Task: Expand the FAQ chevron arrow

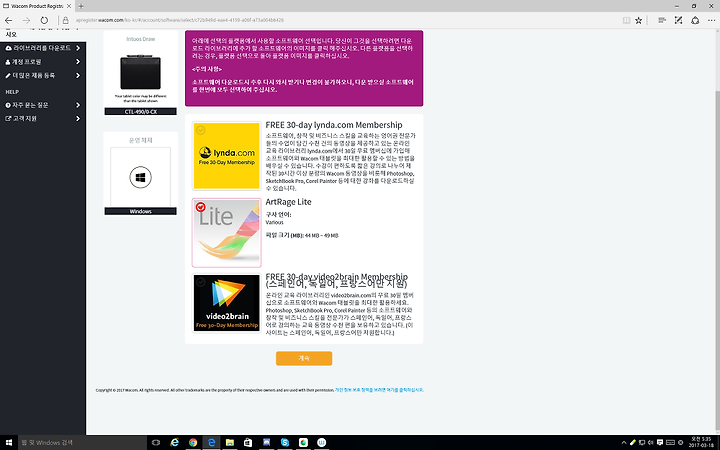Action: [78, 105]
